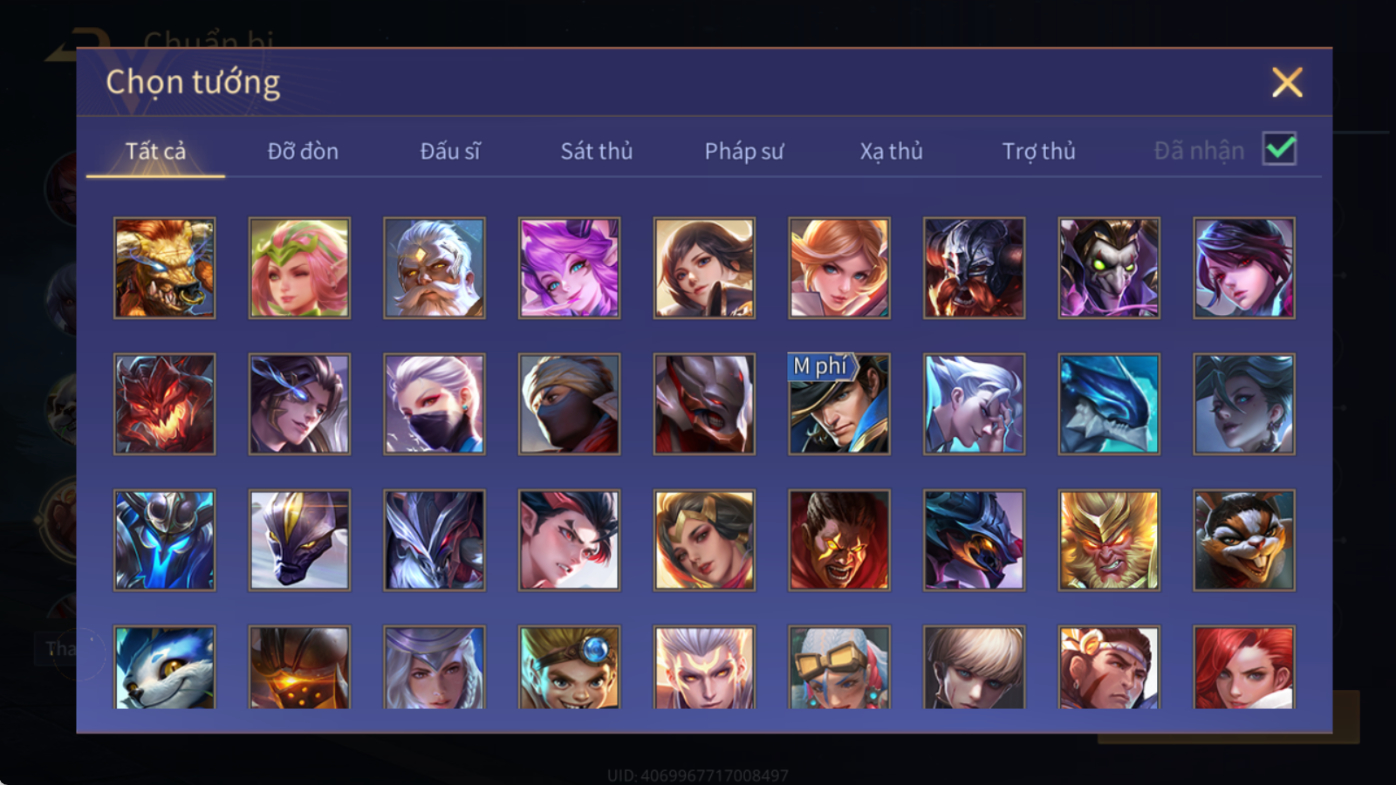1396x785 pixels.
Task: Pick the pink-haired elf girl with green crown
Action: click(x=299, y=268)
